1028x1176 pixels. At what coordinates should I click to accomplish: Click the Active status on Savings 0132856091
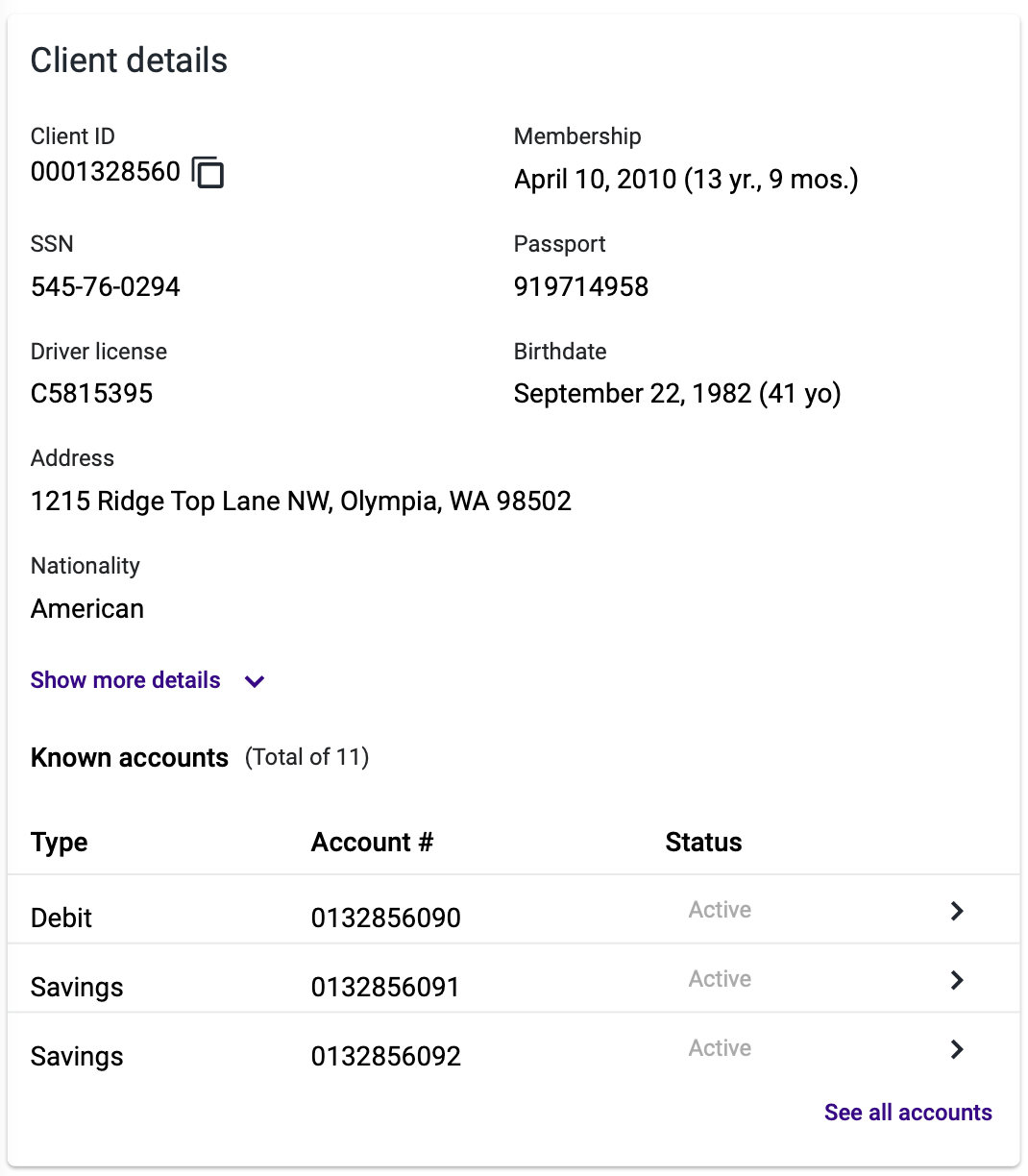point(719,979)
